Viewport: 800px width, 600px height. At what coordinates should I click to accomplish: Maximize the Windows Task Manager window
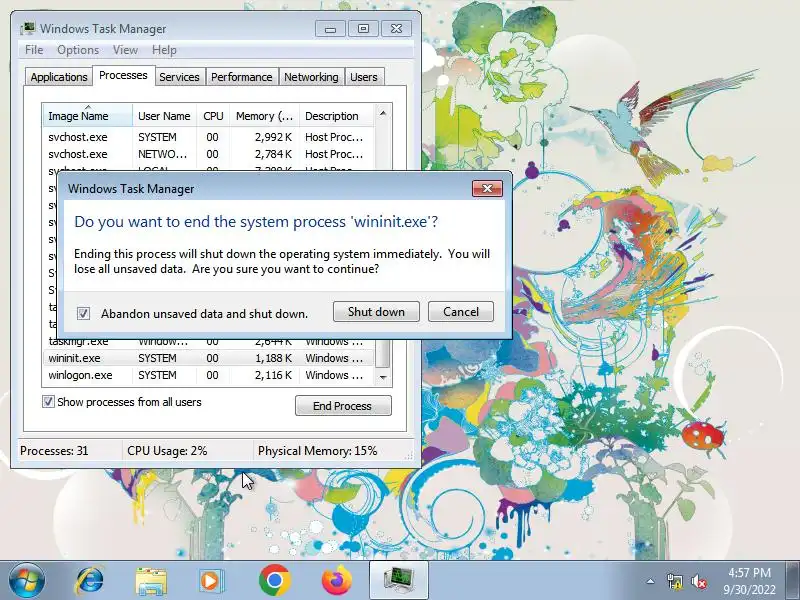363,29
